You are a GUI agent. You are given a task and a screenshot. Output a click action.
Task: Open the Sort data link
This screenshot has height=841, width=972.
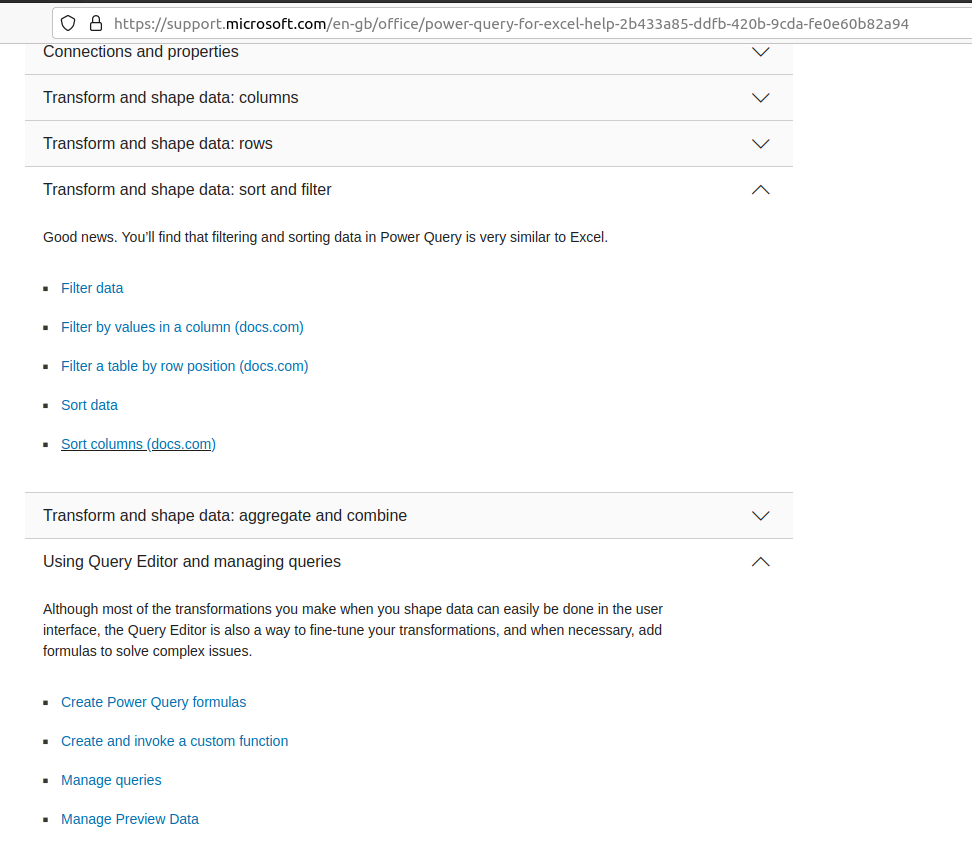89,405
